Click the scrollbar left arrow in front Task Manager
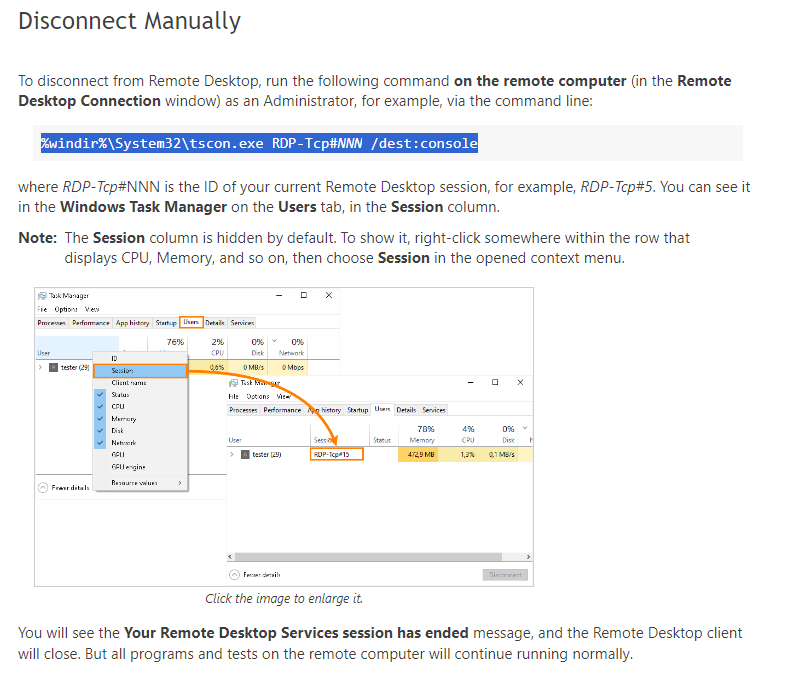Screen dimensions: 785x690 point(230,557)
